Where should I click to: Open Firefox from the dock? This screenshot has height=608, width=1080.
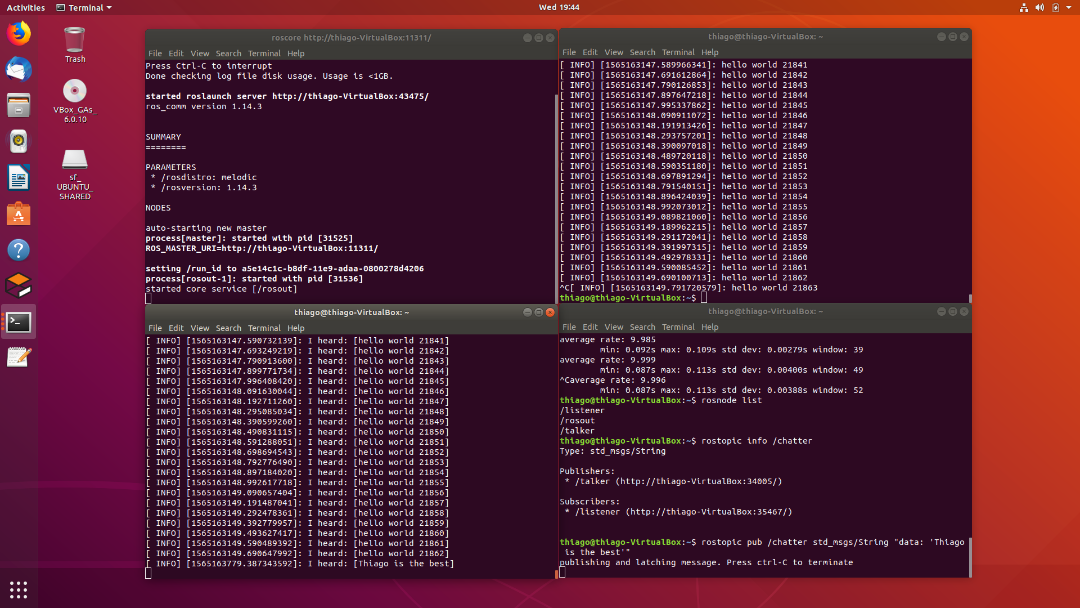click(18, 33)
